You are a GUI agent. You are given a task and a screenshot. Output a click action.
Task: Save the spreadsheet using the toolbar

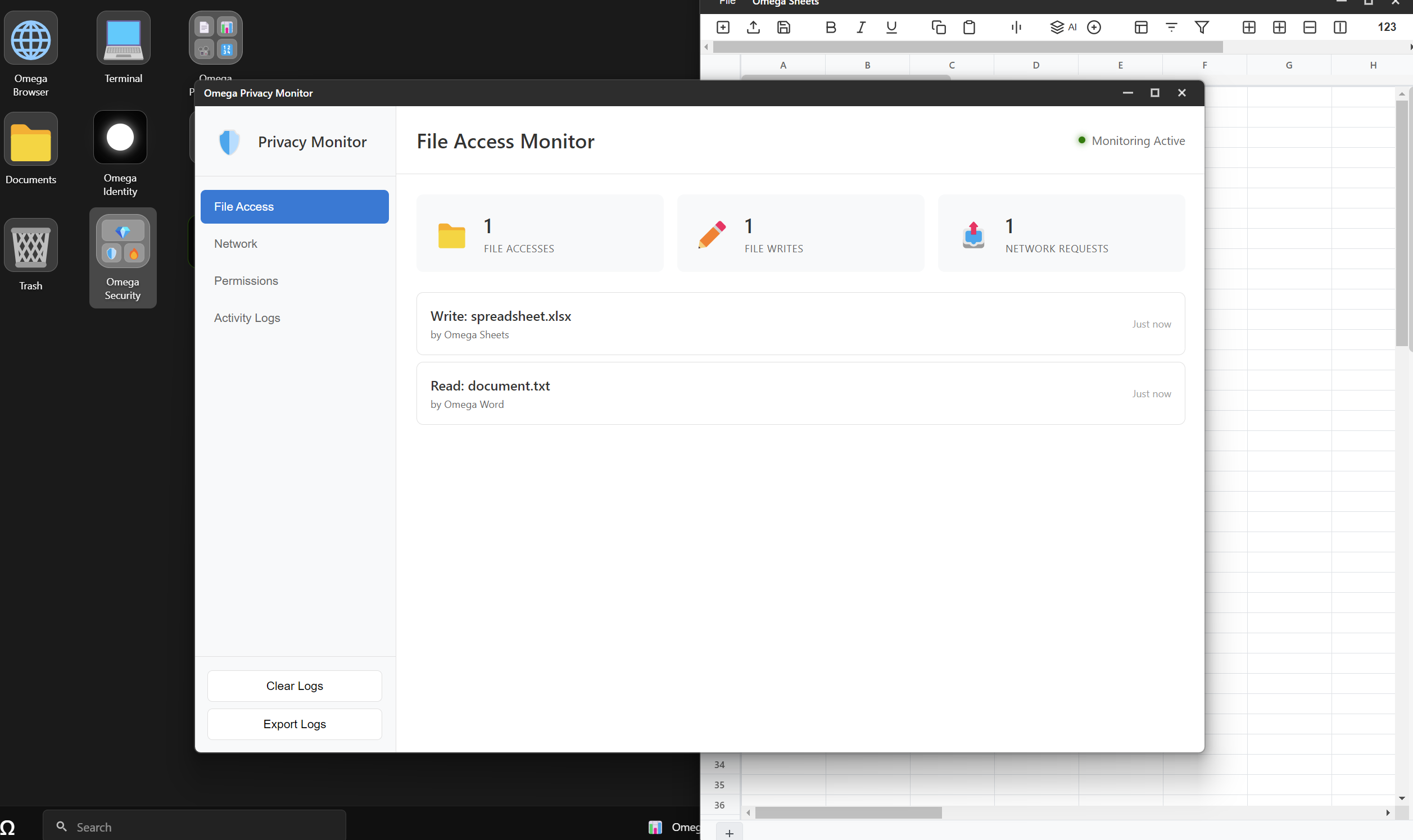(783, 27)
